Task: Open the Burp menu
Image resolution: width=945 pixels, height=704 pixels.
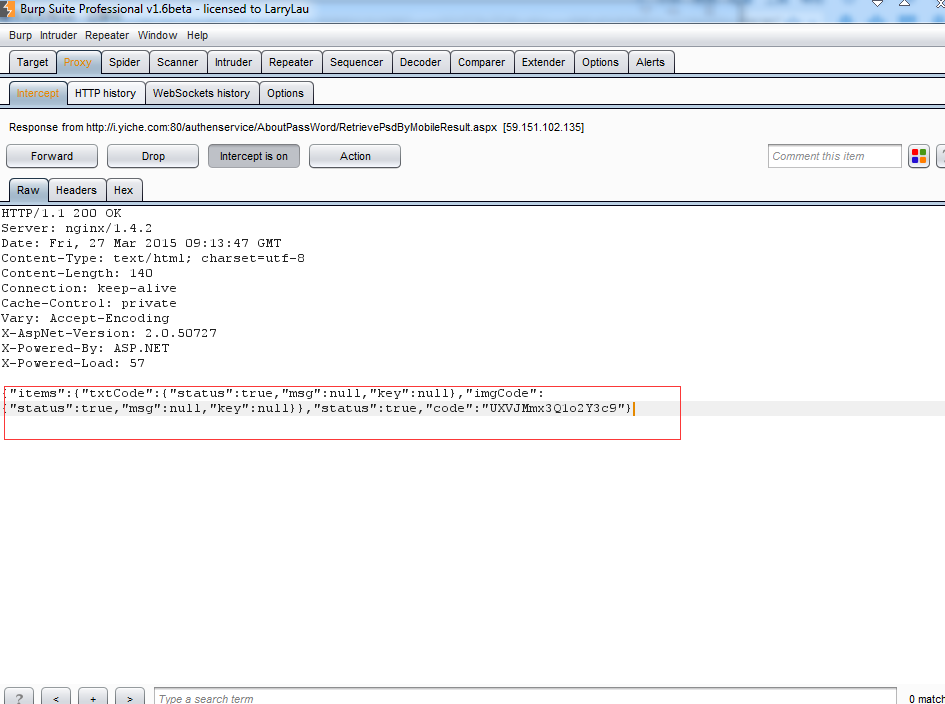Action: tap(20, 36)
